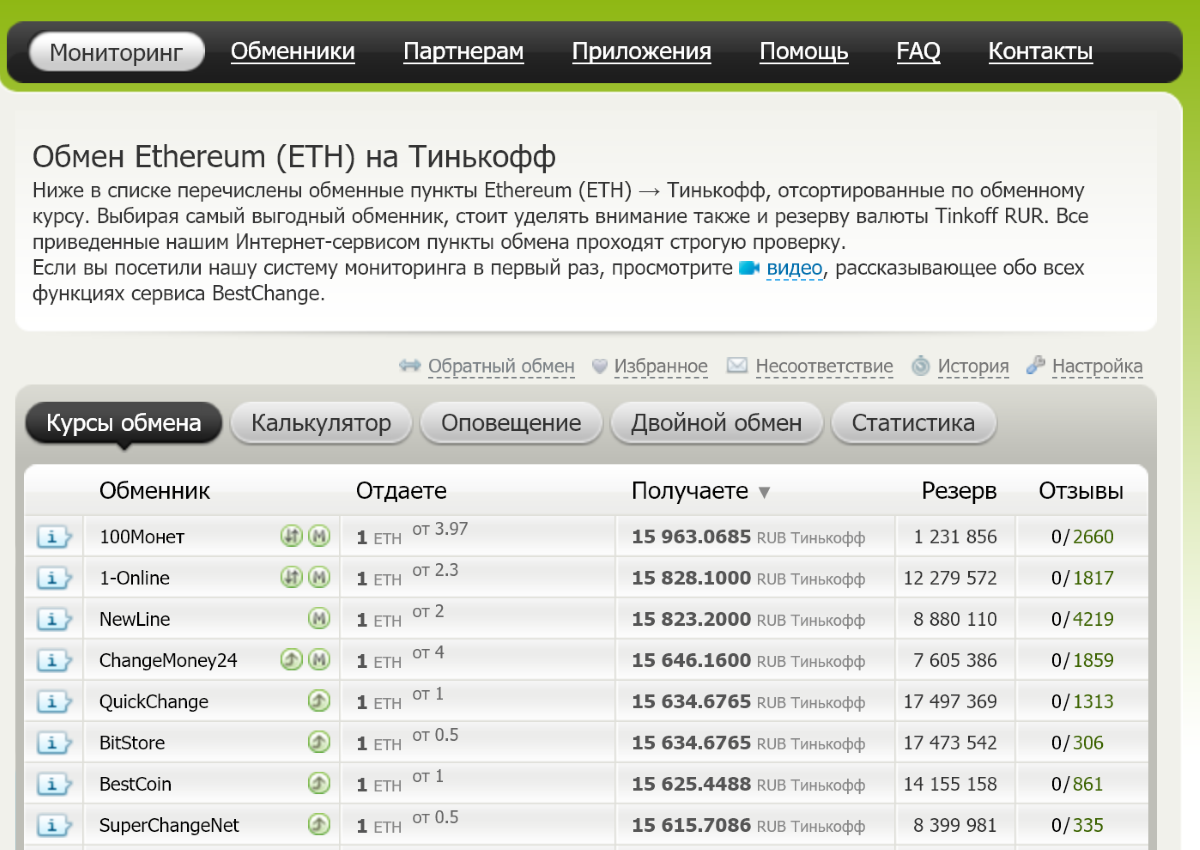Image resolution: width=1200 pixels, height=850 pixels.
Task: Click the green badge icon beside SuperChangeNet
Action: [319, 825]
